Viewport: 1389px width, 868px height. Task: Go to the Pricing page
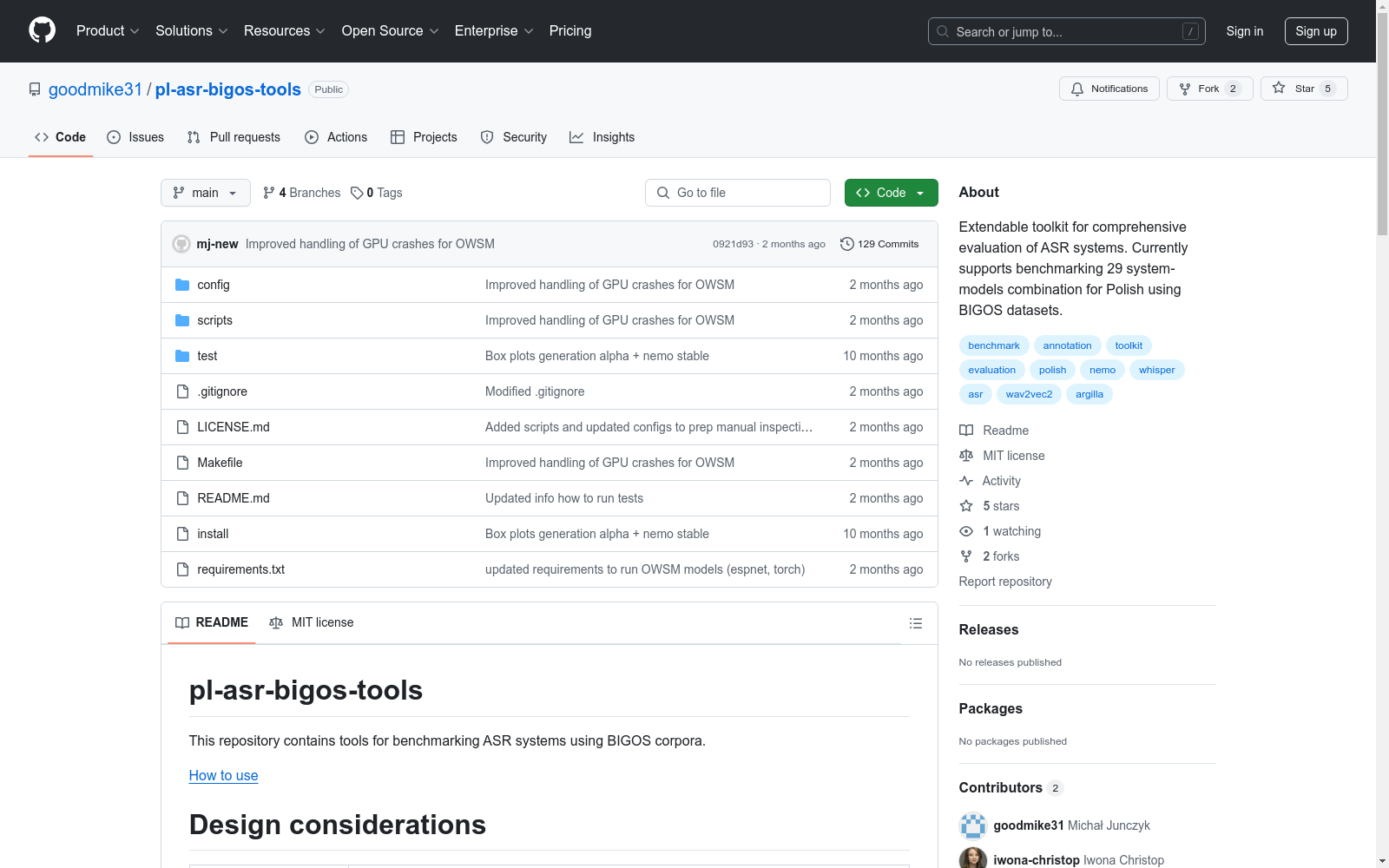[x=570, y=30]
